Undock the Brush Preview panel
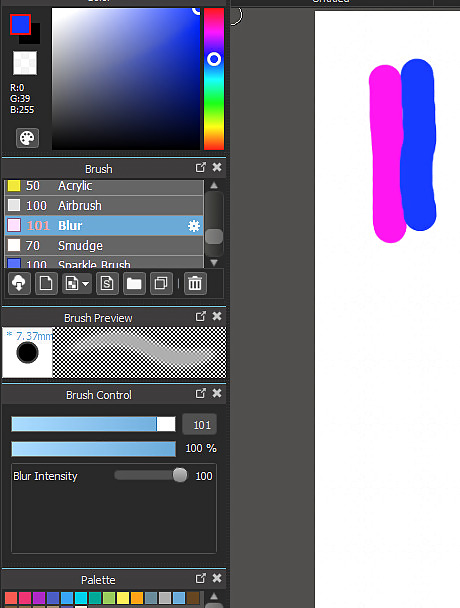The height and width of the screenshot is (608, 460). [201, 317]
